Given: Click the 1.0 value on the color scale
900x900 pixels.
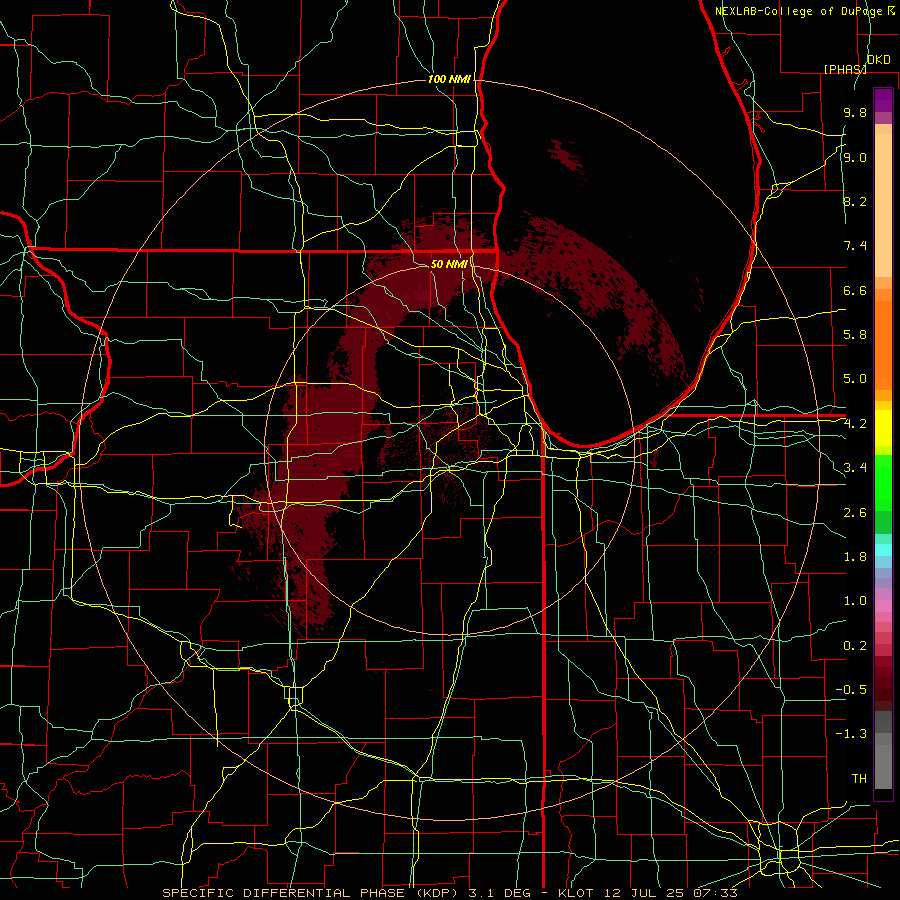Looking at the screenshot, I should (855, 601).
